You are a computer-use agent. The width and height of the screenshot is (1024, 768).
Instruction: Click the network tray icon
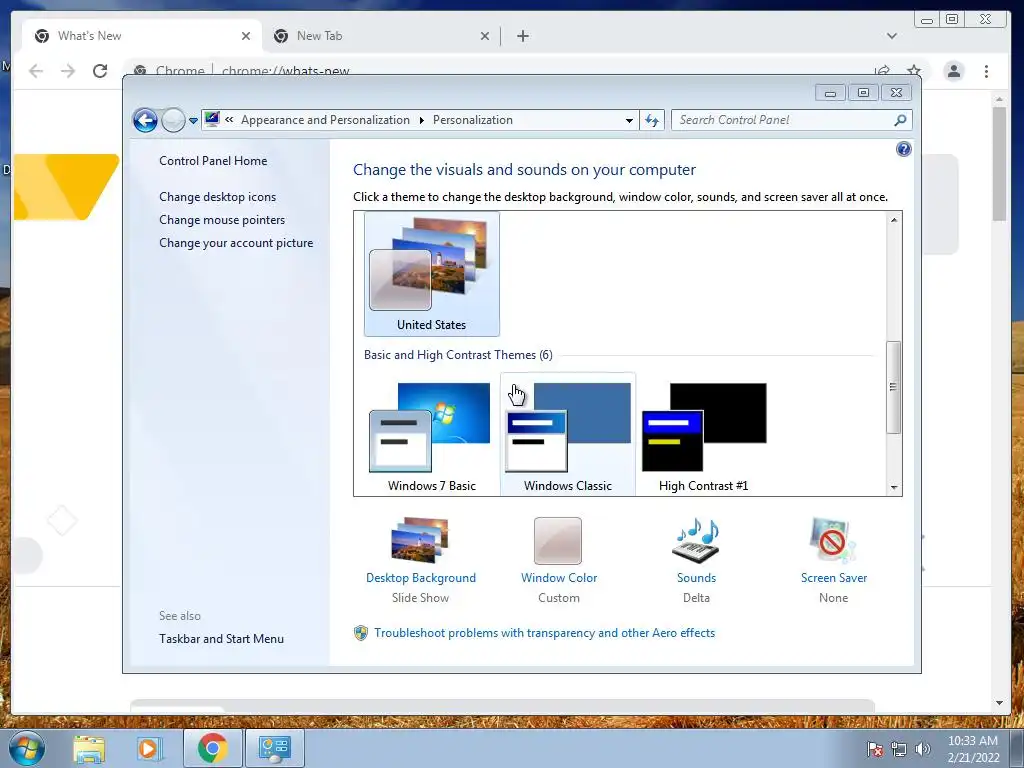click(x=899, y=749)
